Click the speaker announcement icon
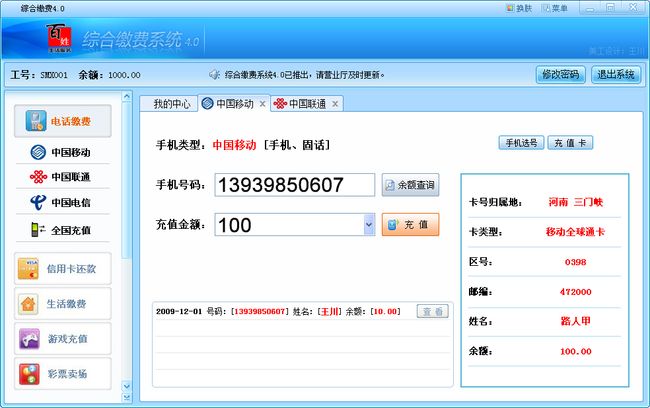The width and height of the screenshot is (650, 408). pos(214,75)
